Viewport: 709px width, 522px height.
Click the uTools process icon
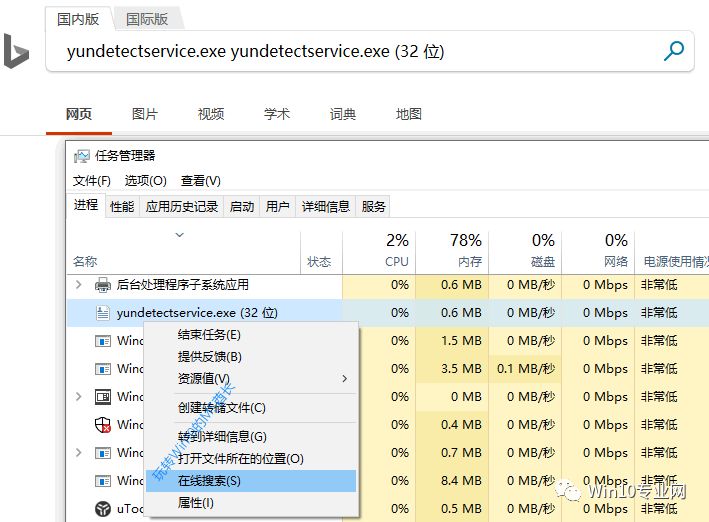(x=103, y=509)
